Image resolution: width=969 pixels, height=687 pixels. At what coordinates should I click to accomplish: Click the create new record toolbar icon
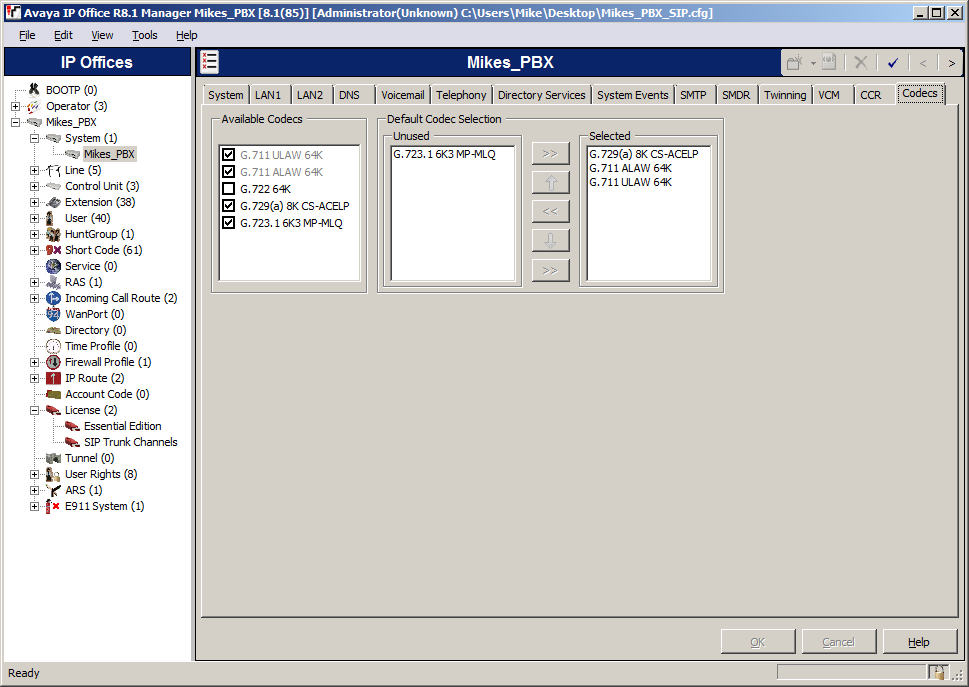point(795,62)
